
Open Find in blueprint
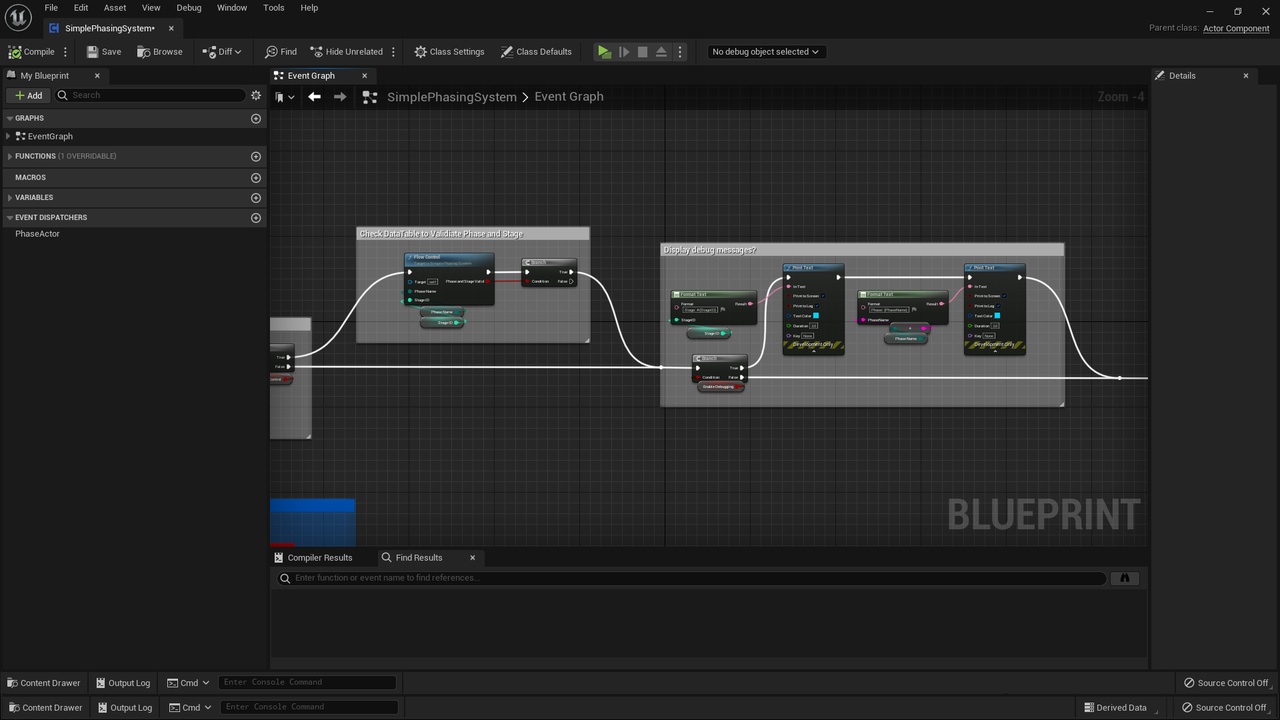[281, 52]
